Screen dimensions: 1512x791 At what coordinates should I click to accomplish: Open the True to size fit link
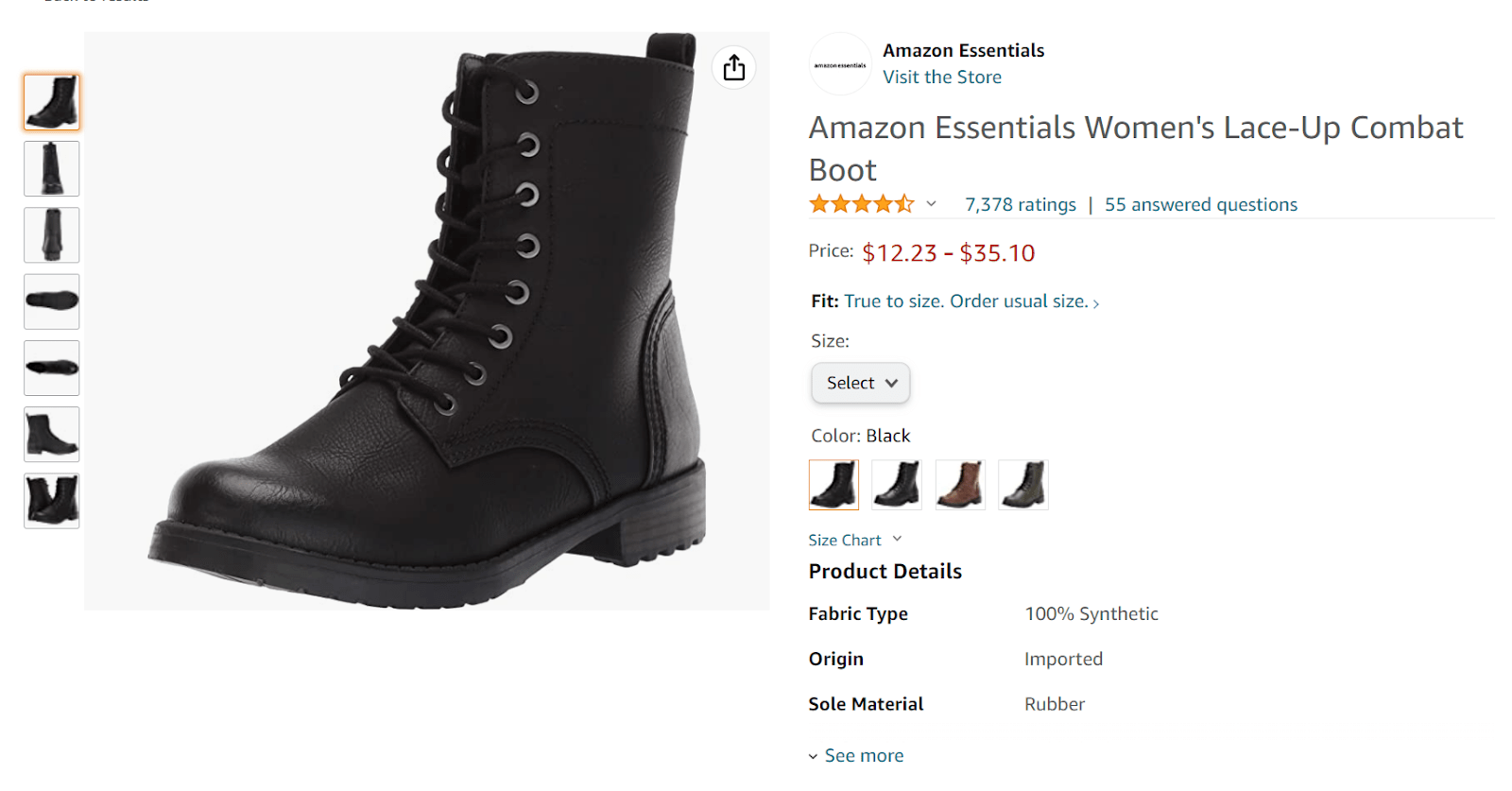[971, 301]
